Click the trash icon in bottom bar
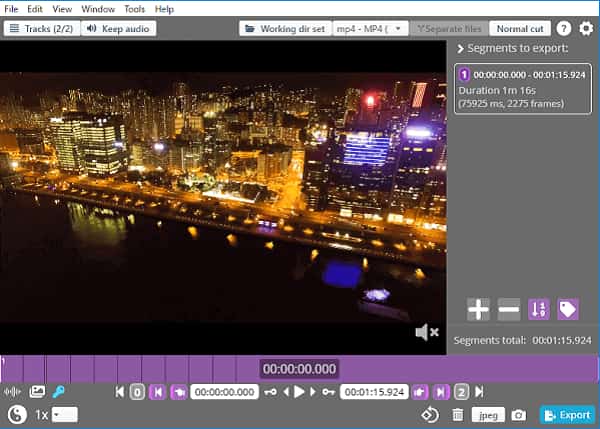Image resolution: width=600 pixels, height=429 pixels. click(458, 414)
